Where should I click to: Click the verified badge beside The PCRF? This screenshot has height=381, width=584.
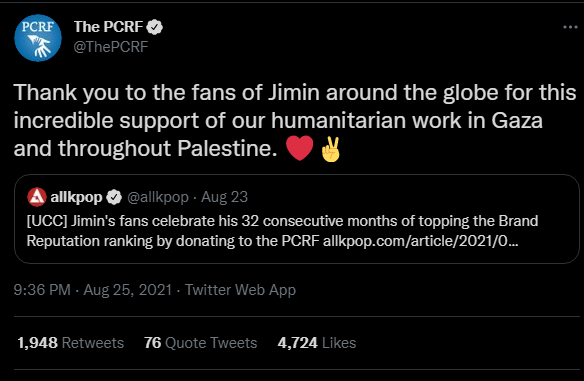pyautogui.click(x=154, y=27)
